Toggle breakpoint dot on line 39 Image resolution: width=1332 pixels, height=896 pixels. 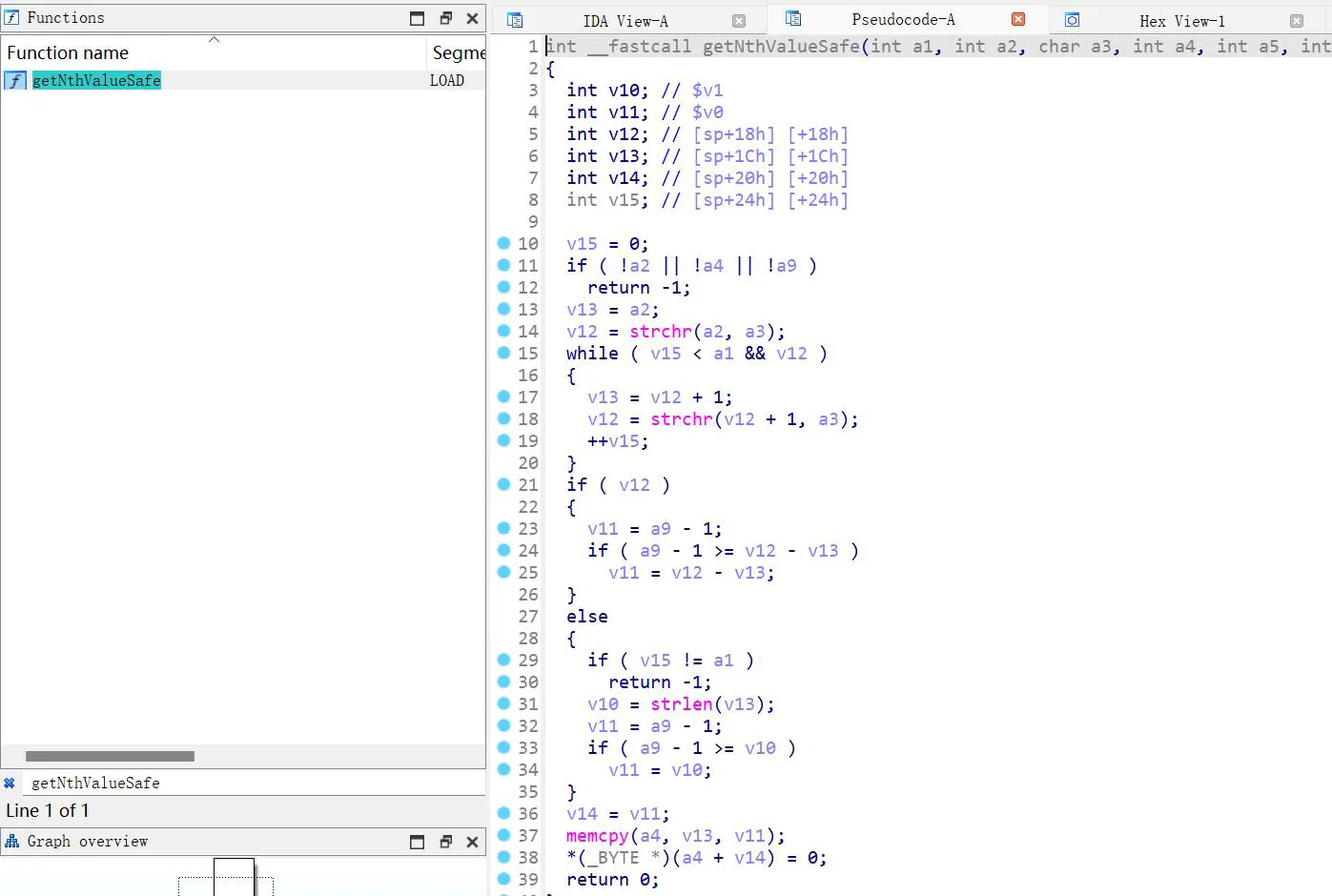[x=504, y=879]
